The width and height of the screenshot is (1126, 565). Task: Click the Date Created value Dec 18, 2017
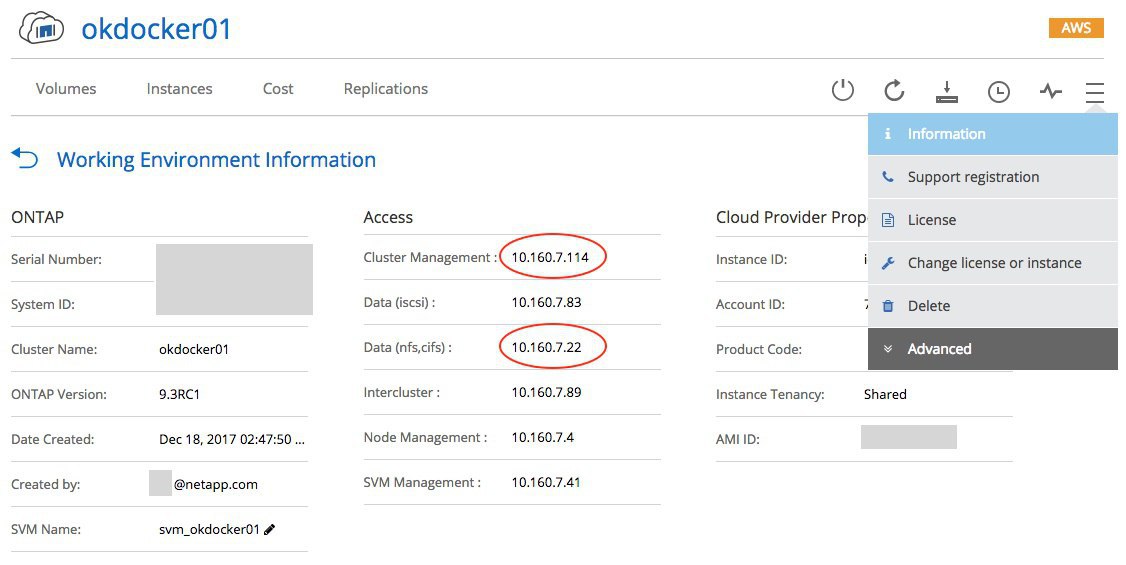click(x=232, y=439)
